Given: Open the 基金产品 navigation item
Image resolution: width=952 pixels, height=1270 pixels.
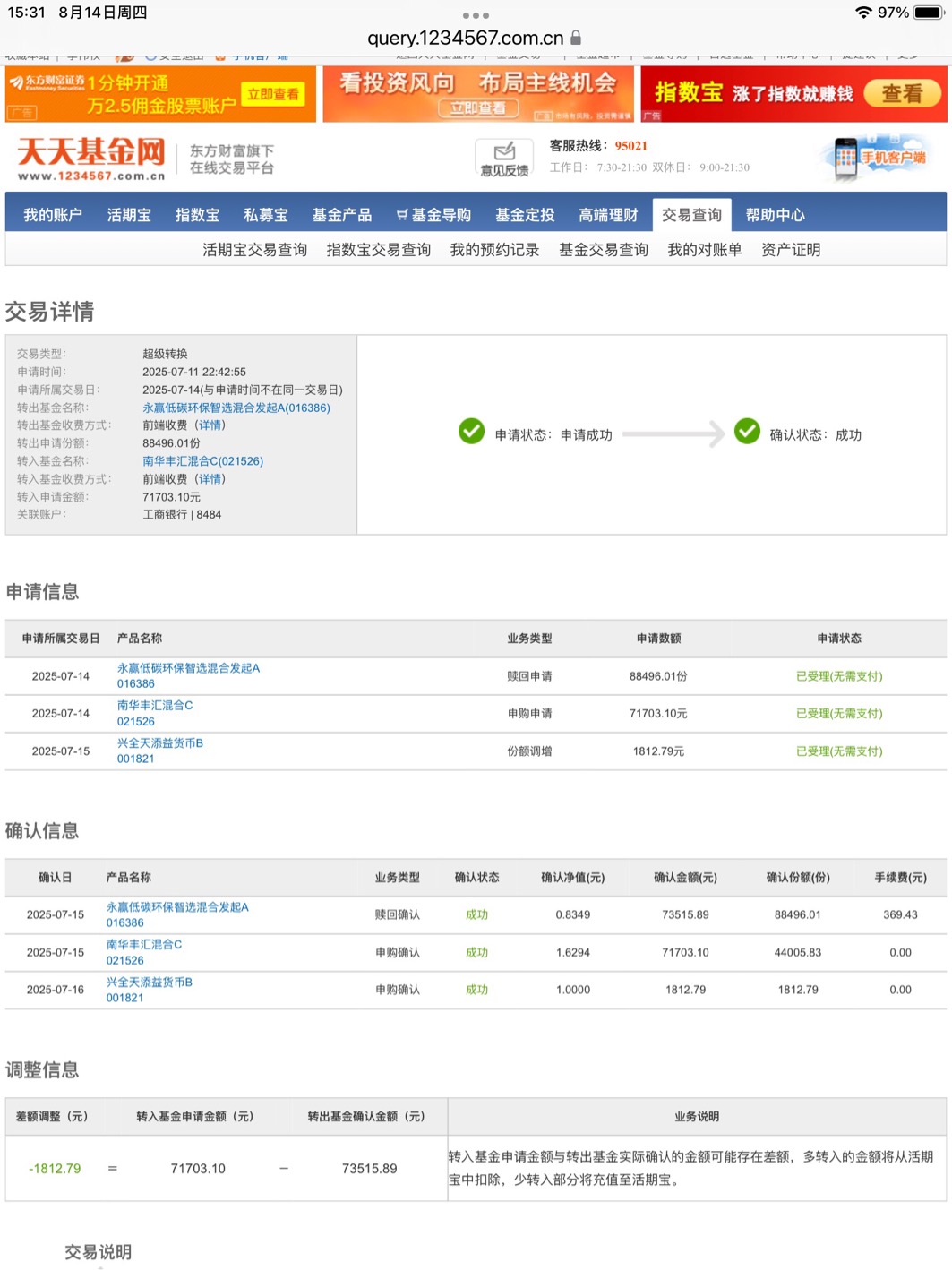Looking at the screenshot, I should (342, 215).
